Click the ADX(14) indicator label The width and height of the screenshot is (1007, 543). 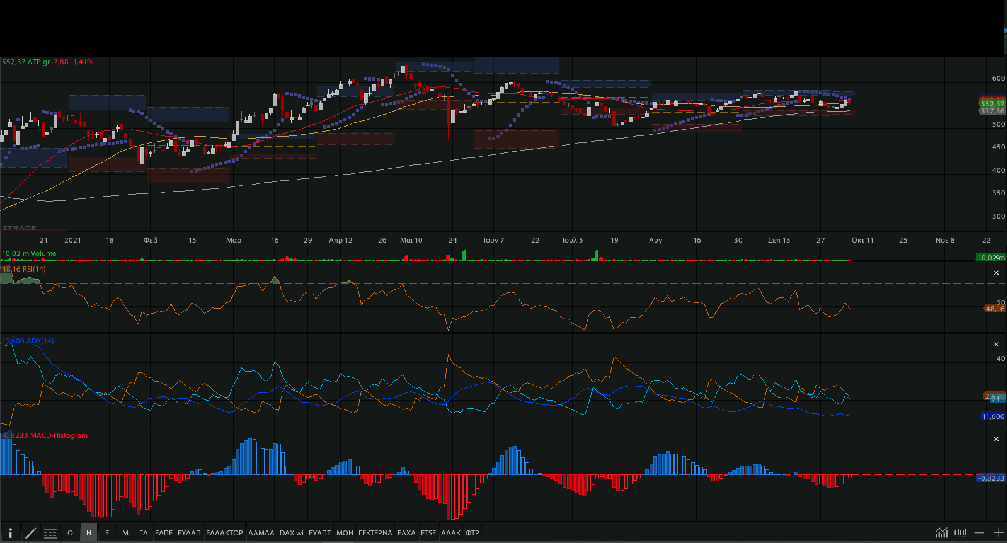click(x=28, y=341)
